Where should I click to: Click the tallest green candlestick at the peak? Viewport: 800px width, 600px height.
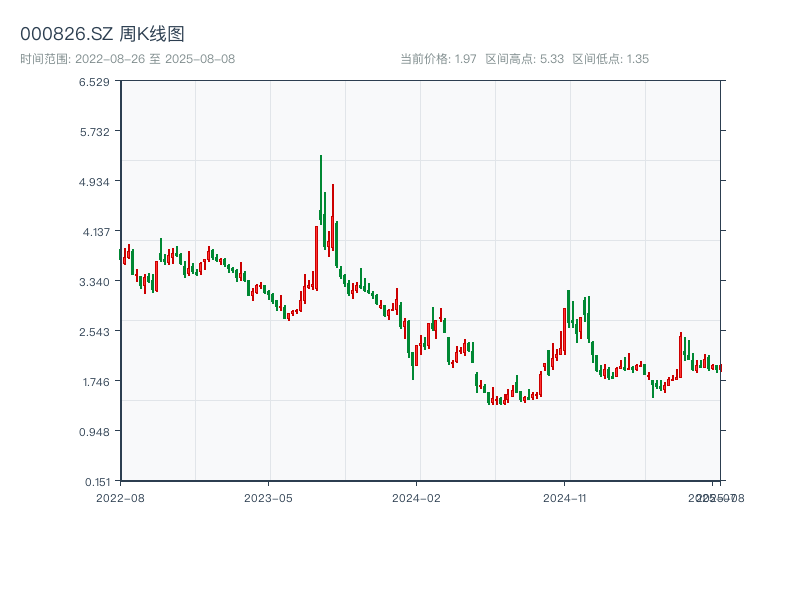coord(321,190)
